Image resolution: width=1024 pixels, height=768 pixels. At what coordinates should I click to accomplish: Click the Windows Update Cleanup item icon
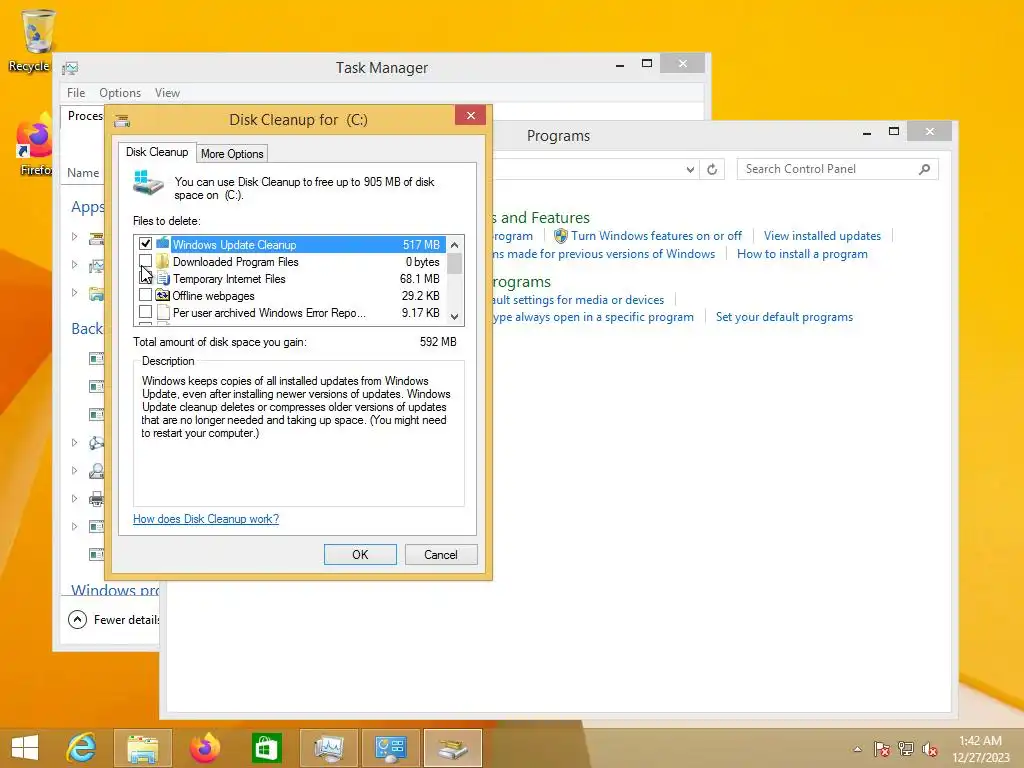(x=163, y=244)
